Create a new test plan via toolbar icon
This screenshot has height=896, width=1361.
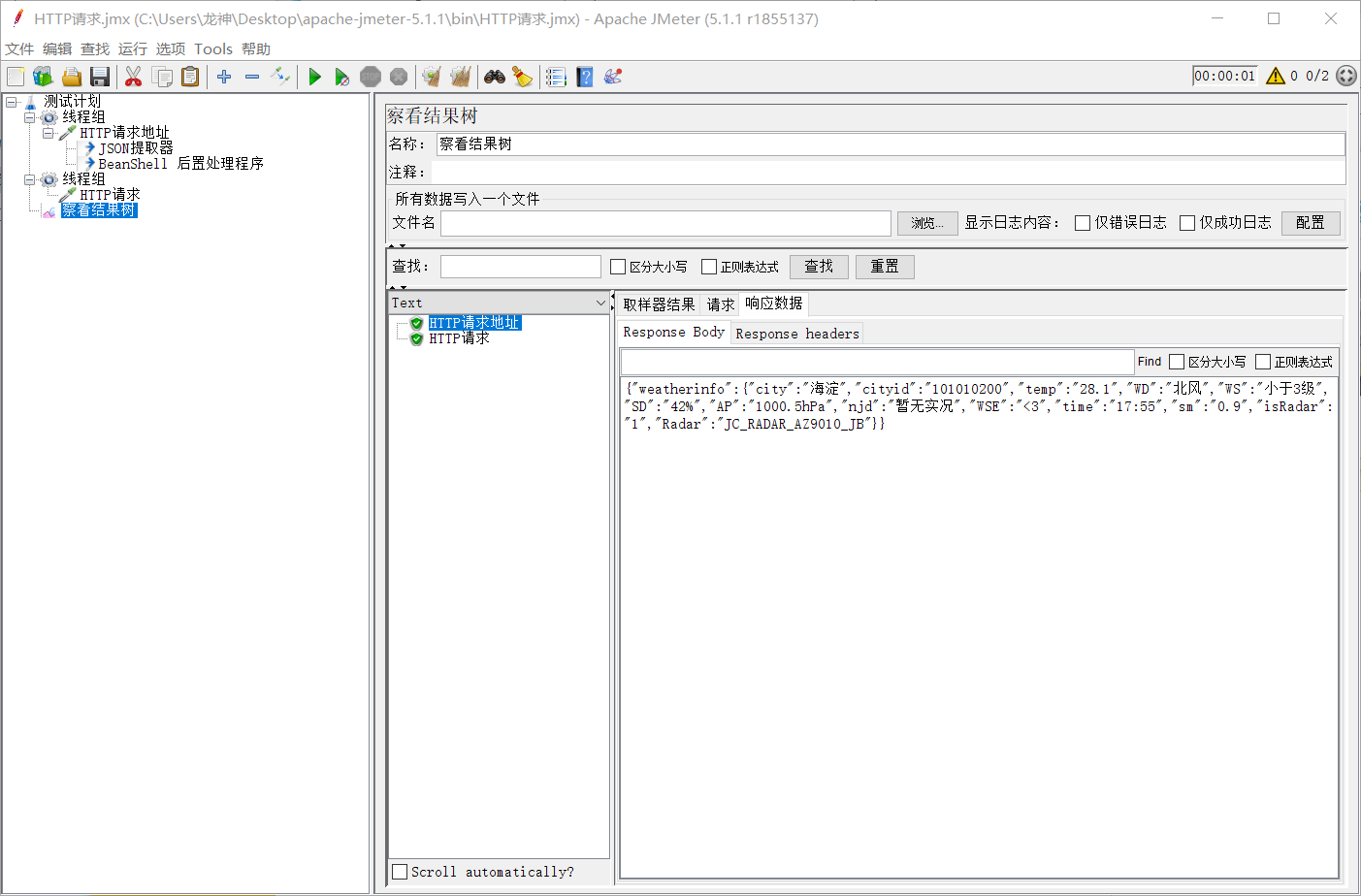16,77
